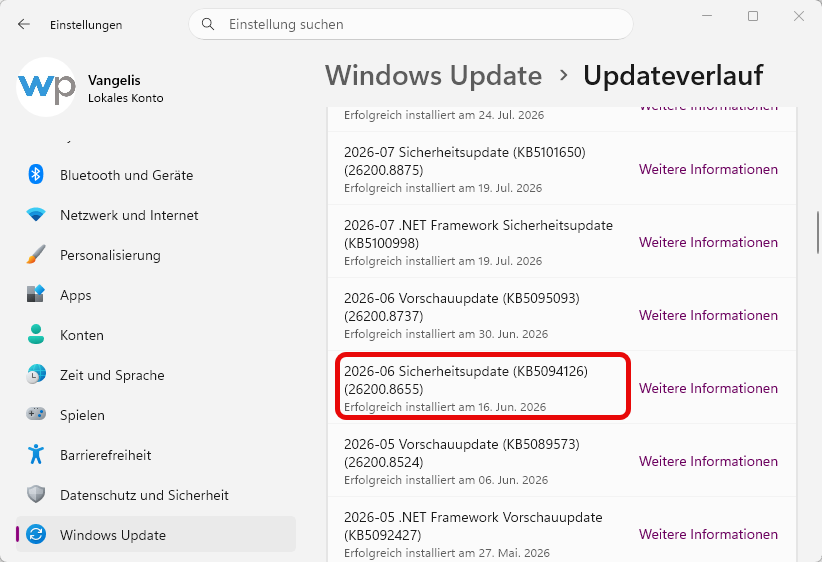
Task: Select Windows Update in sidebar
Action: click(x=156, y=534)
